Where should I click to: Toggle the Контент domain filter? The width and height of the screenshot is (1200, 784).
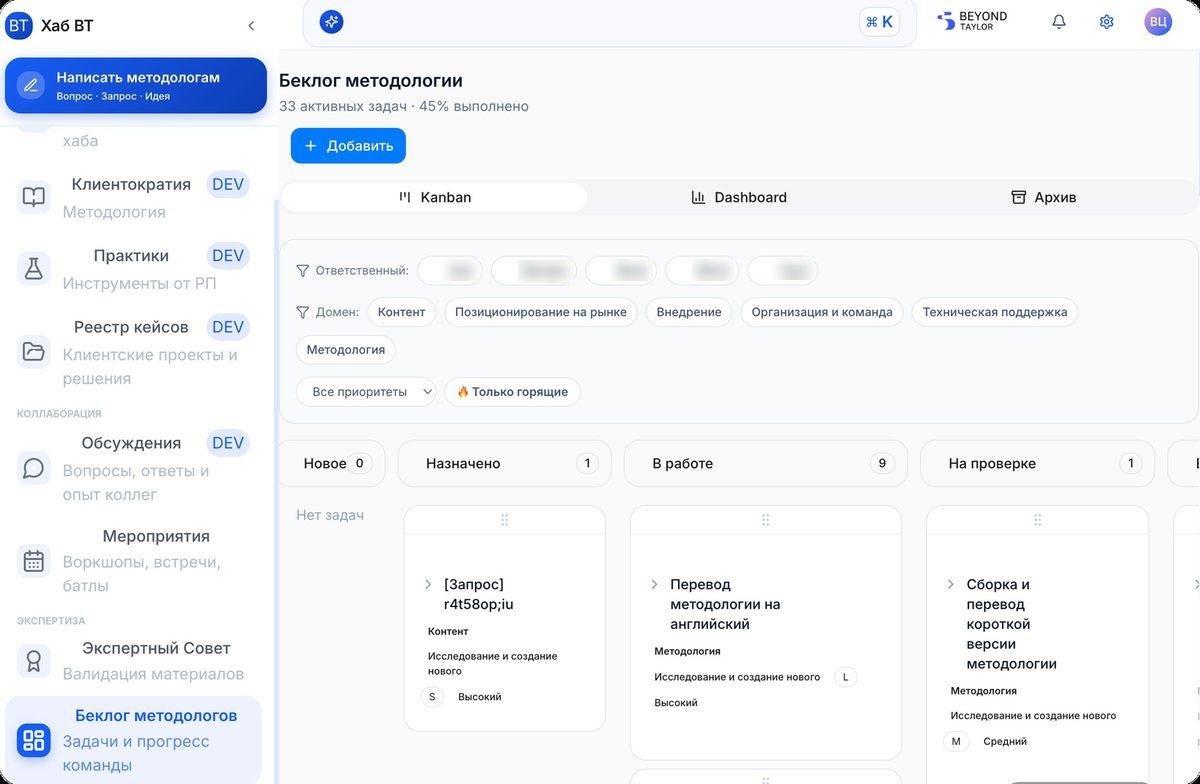tap(402, 312)
